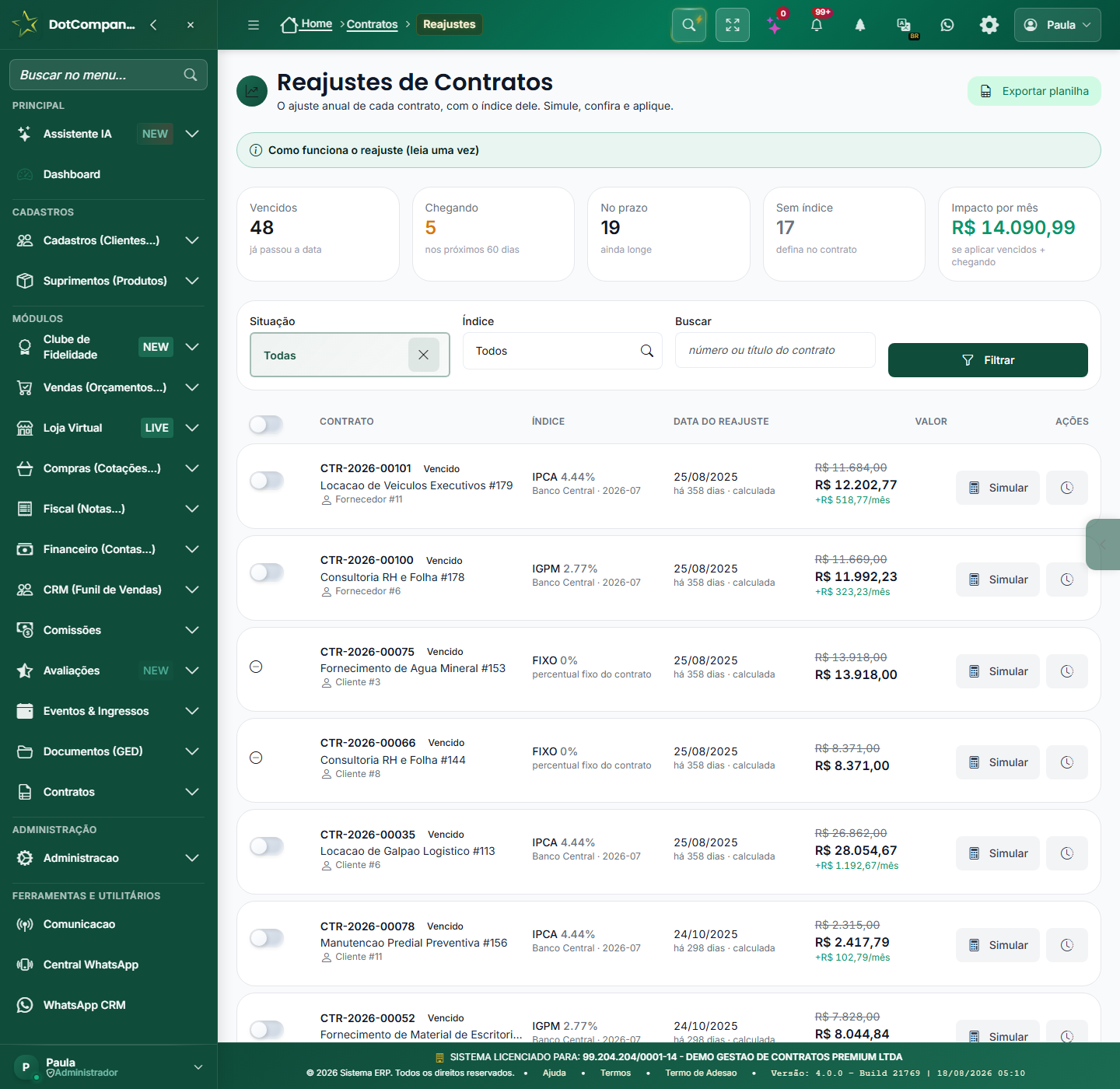This screenshot has width=1120, height=1089.
Task: Expand Cadastros (Clientes...) menu
Action: (x=109, y=240)
